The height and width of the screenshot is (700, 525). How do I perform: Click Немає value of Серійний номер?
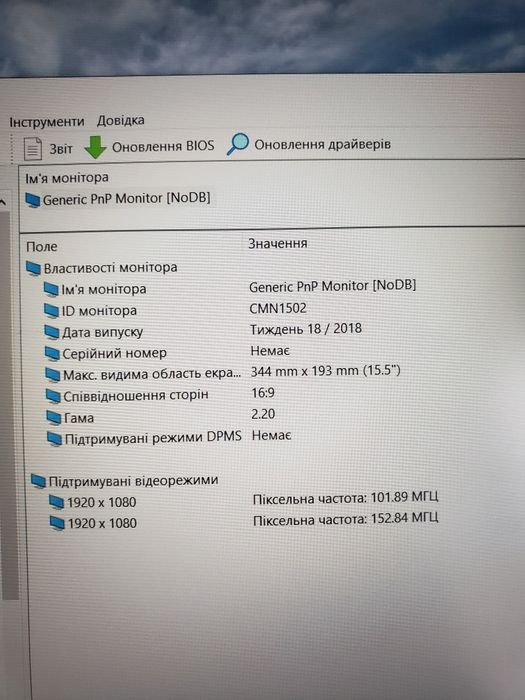click(x=270, y=351)
